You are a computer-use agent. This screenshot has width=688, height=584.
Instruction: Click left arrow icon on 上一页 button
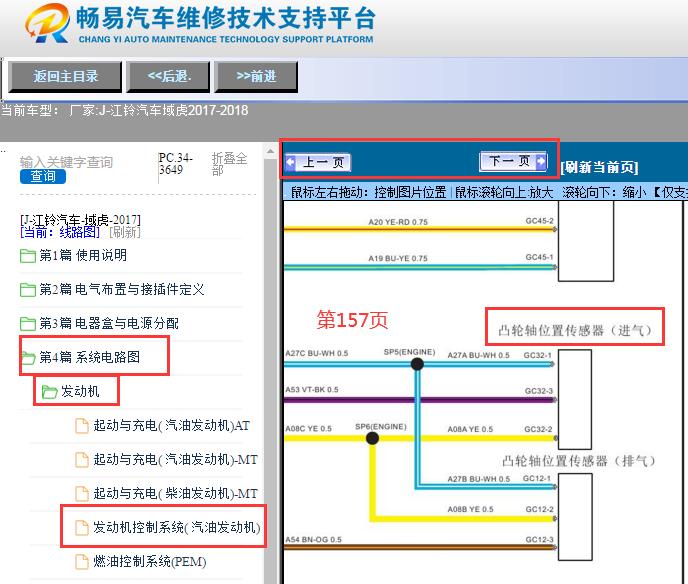[x=290, y=162]
